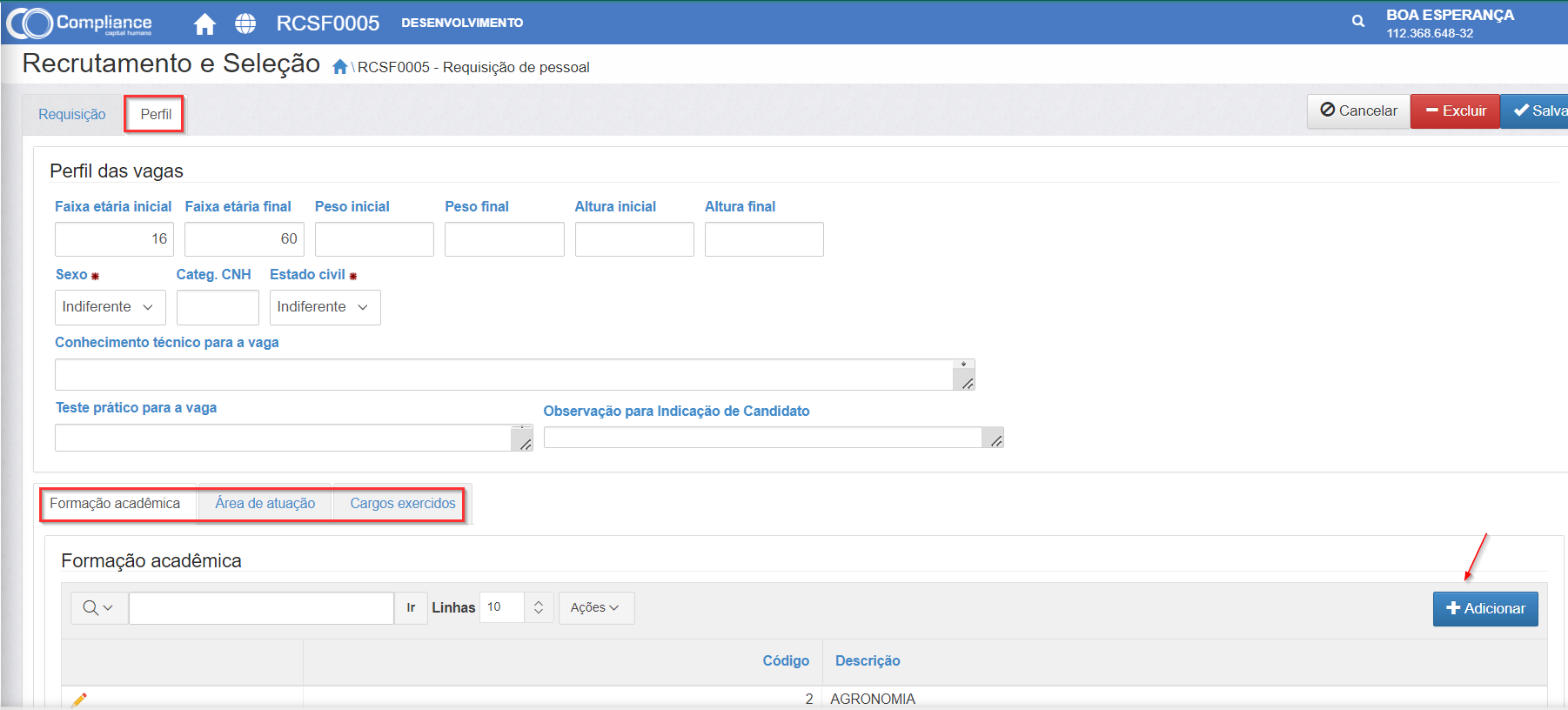The image size is (1568, 710).
Task: Click BOA ESPERANÇA user name
Action: click(x=1450, y=15)
